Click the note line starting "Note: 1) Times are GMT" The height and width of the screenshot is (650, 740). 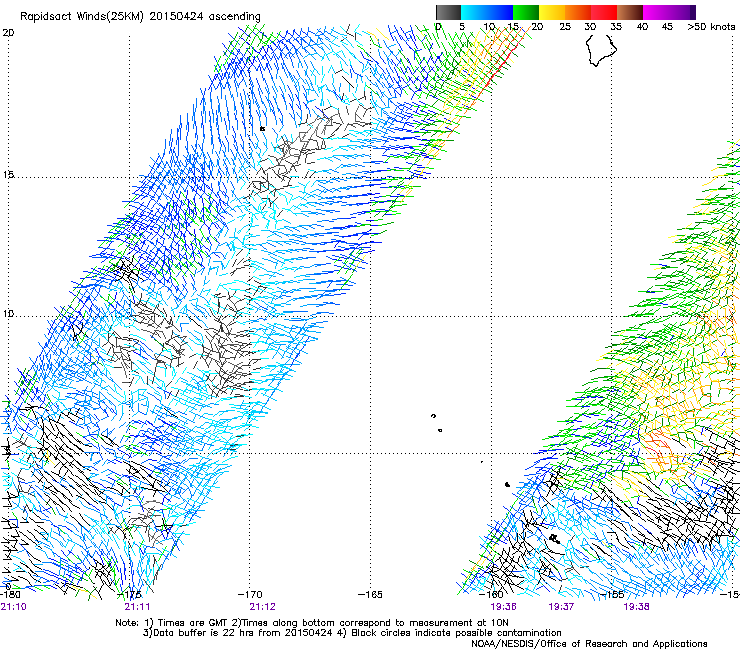(311, 623)
